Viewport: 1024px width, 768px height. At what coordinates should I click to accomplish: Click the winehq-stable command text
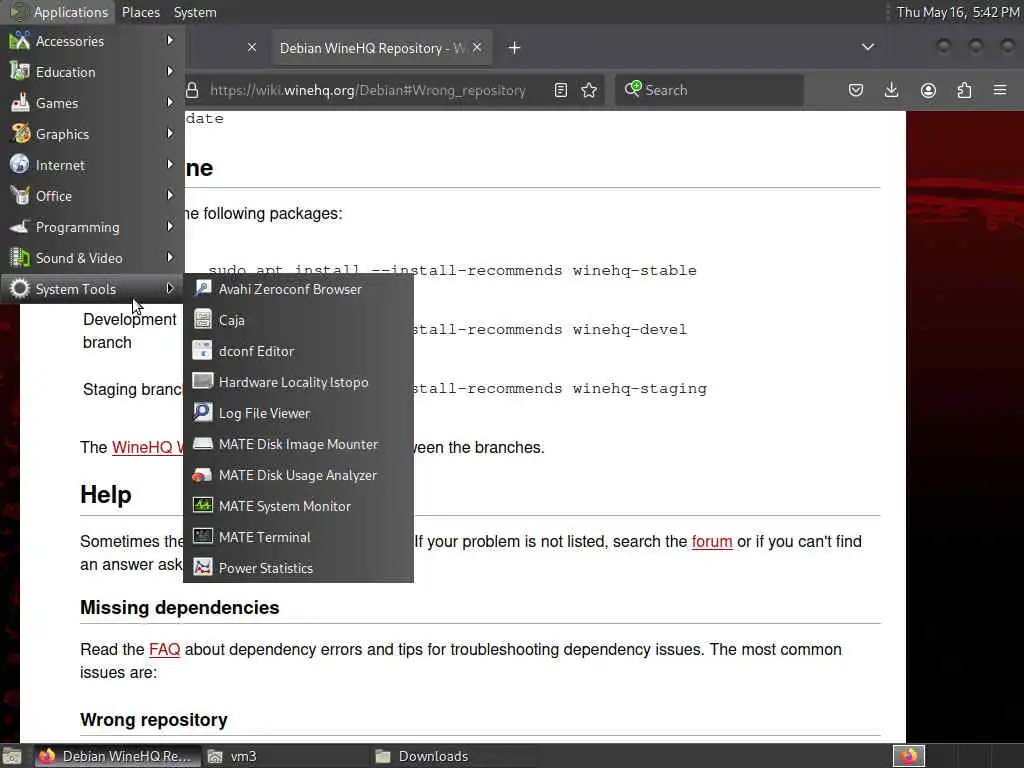pyautogui.click(x=453, y=270)
